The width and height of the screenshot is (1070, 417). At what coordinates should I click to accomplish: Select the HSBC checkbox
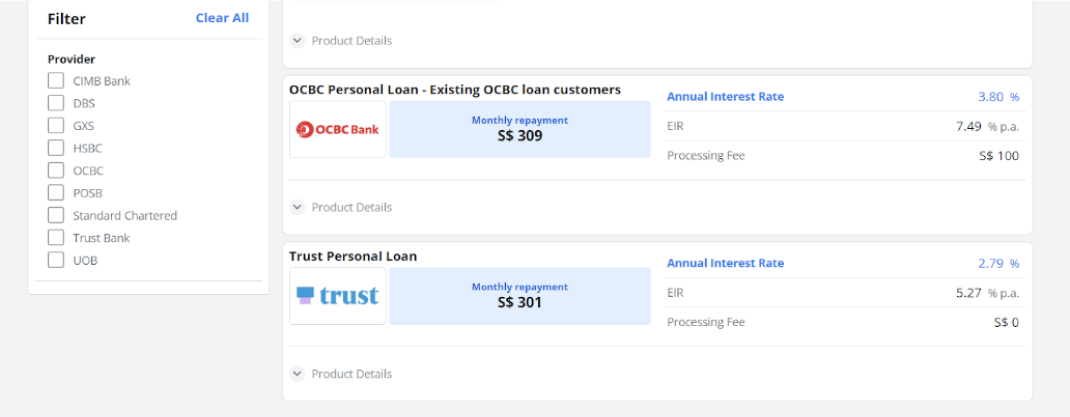point(56,148)
